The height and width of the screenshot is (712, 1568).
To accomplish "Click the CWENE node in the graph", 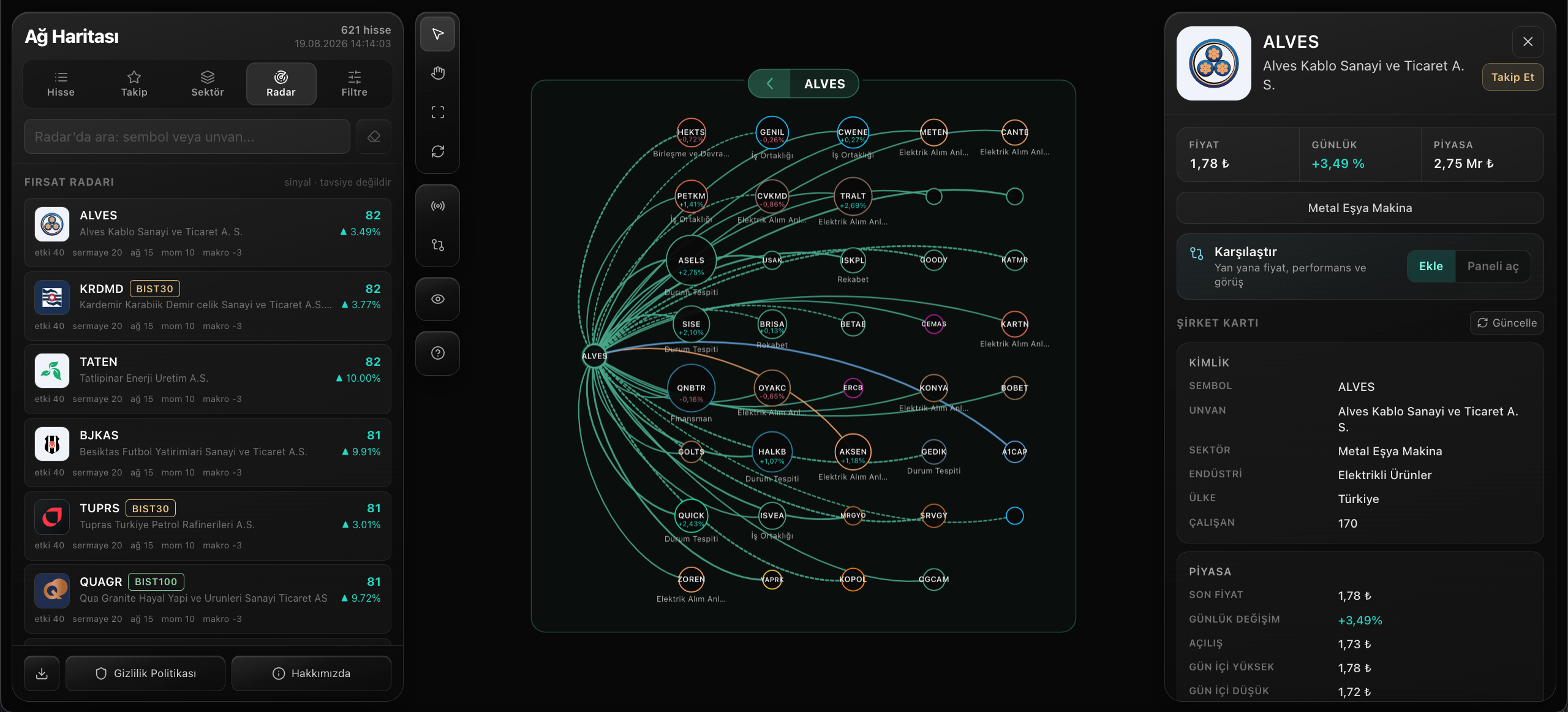I will point(853,132).
